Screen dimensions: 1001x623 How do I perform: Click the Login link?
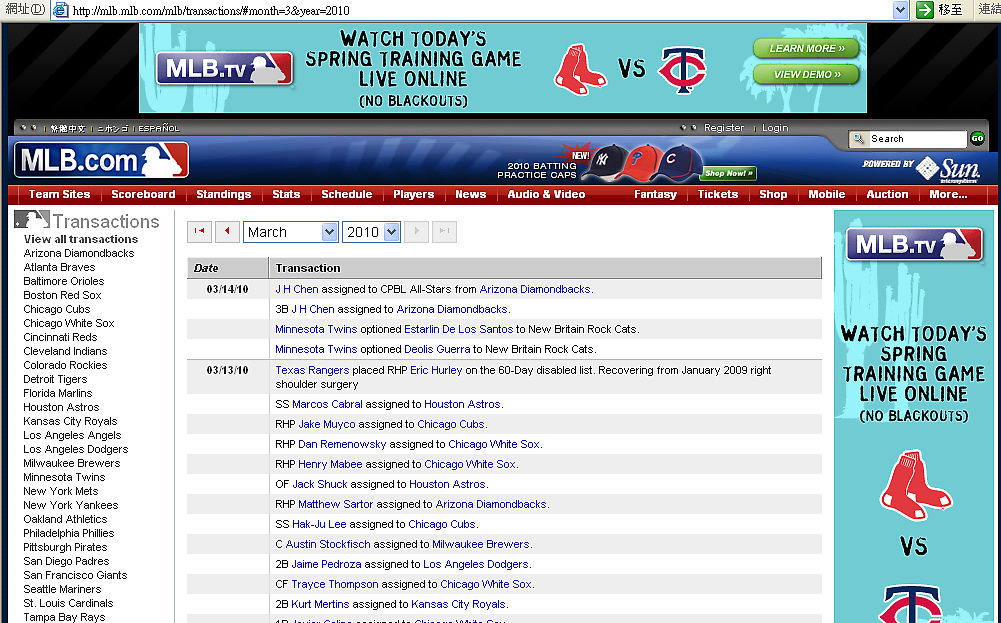point(775,128)
